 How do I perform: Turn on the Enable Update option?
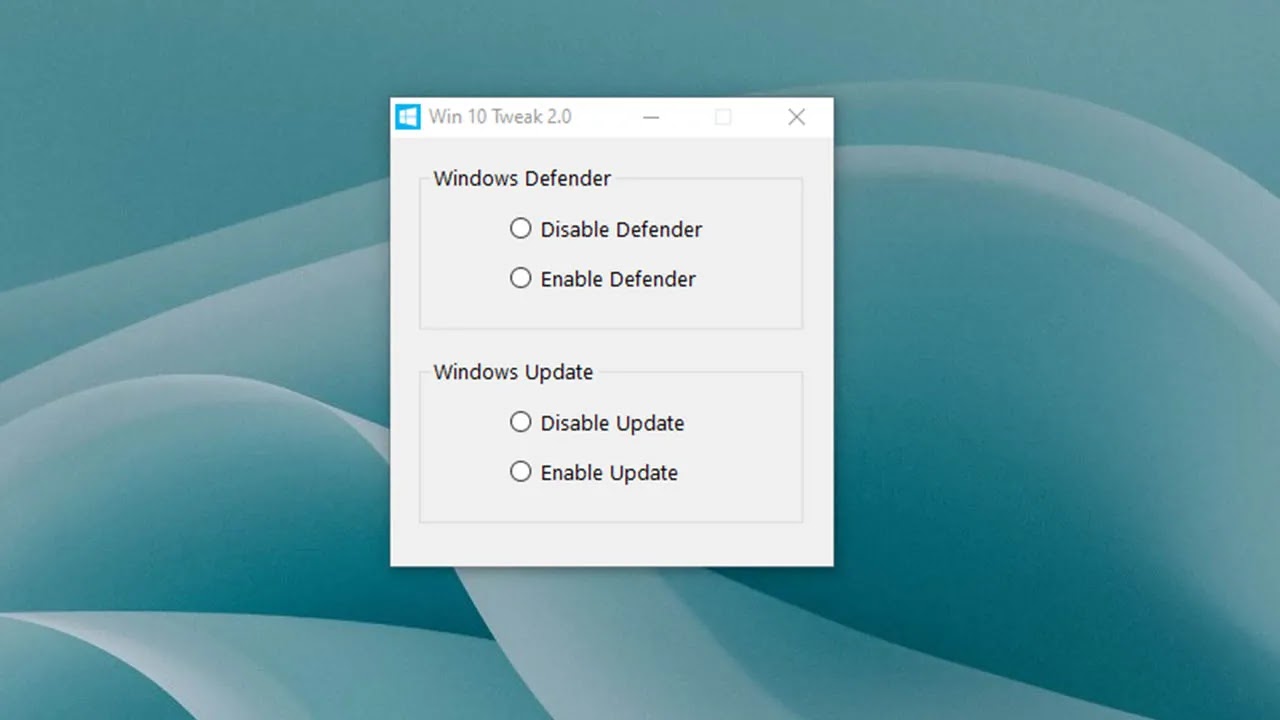click(x=520, y=472)
